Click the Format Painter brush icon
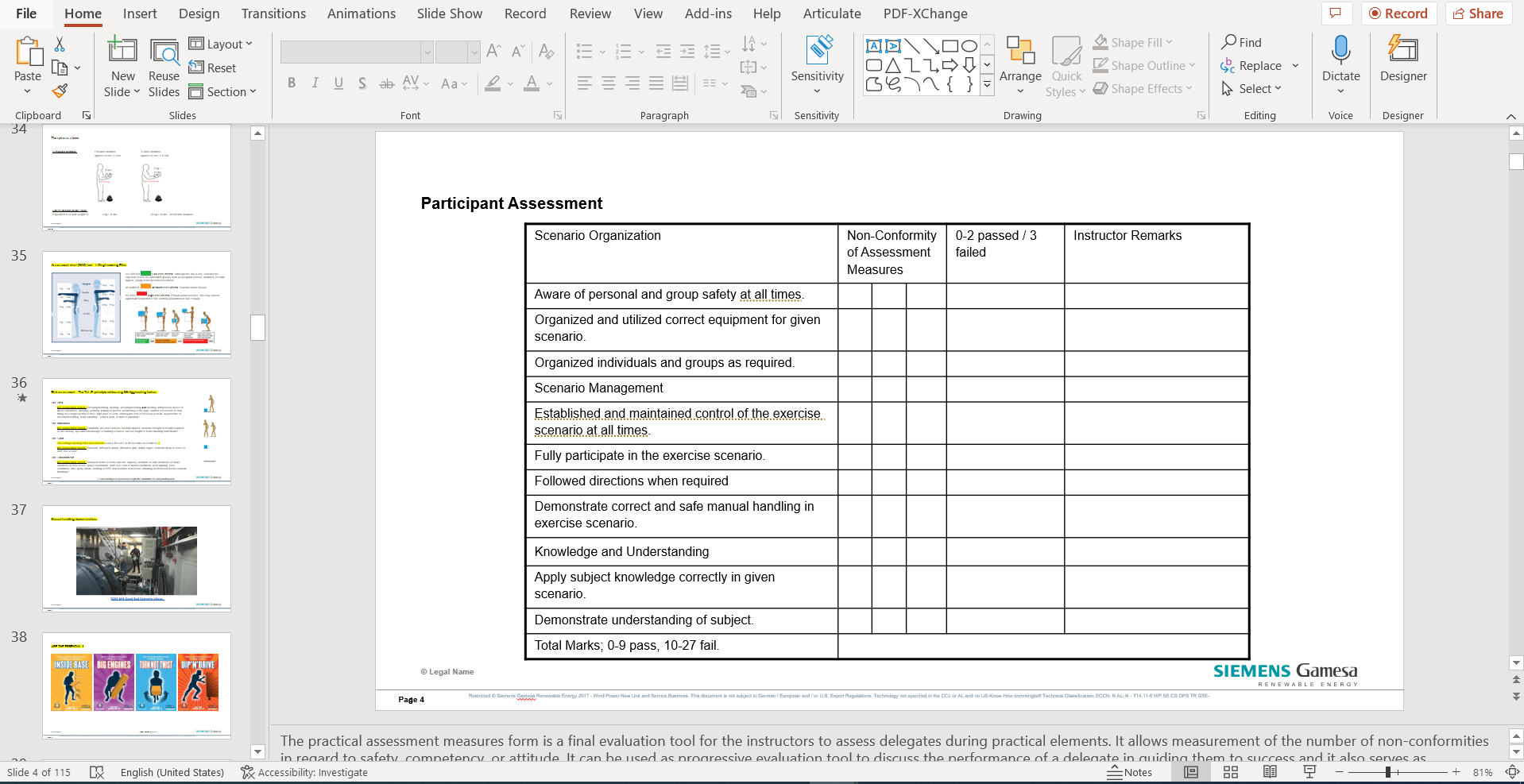The height and width of the screenshot is (784, 1524). (x=60, y=91)
